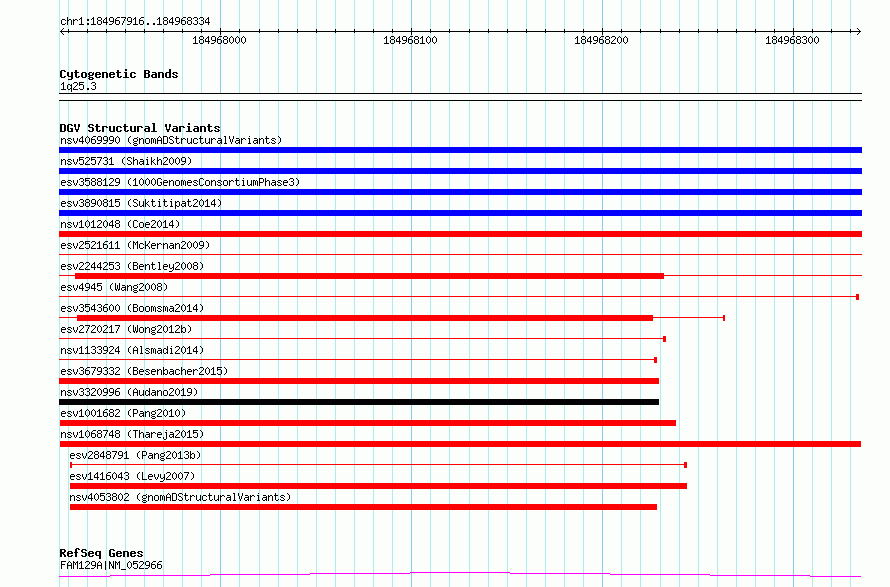Select the thick red Boomsma2014 variant bar
This screenshot has width=890, height=587.
(x=365, y=318)
